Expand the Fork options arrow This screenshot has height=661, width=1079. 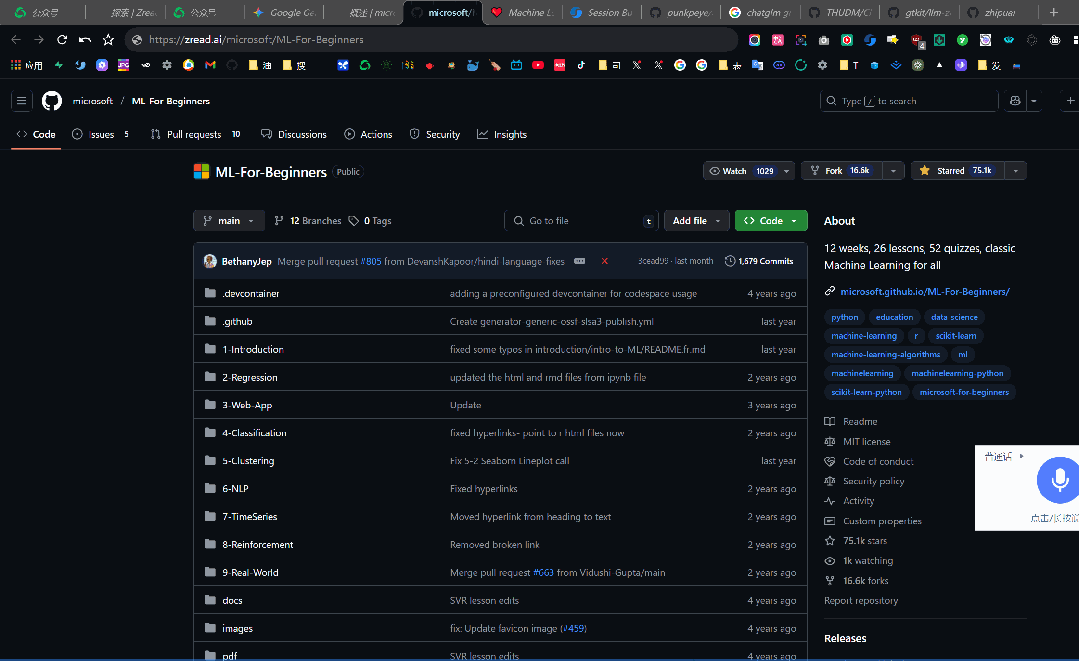(893, 171)
